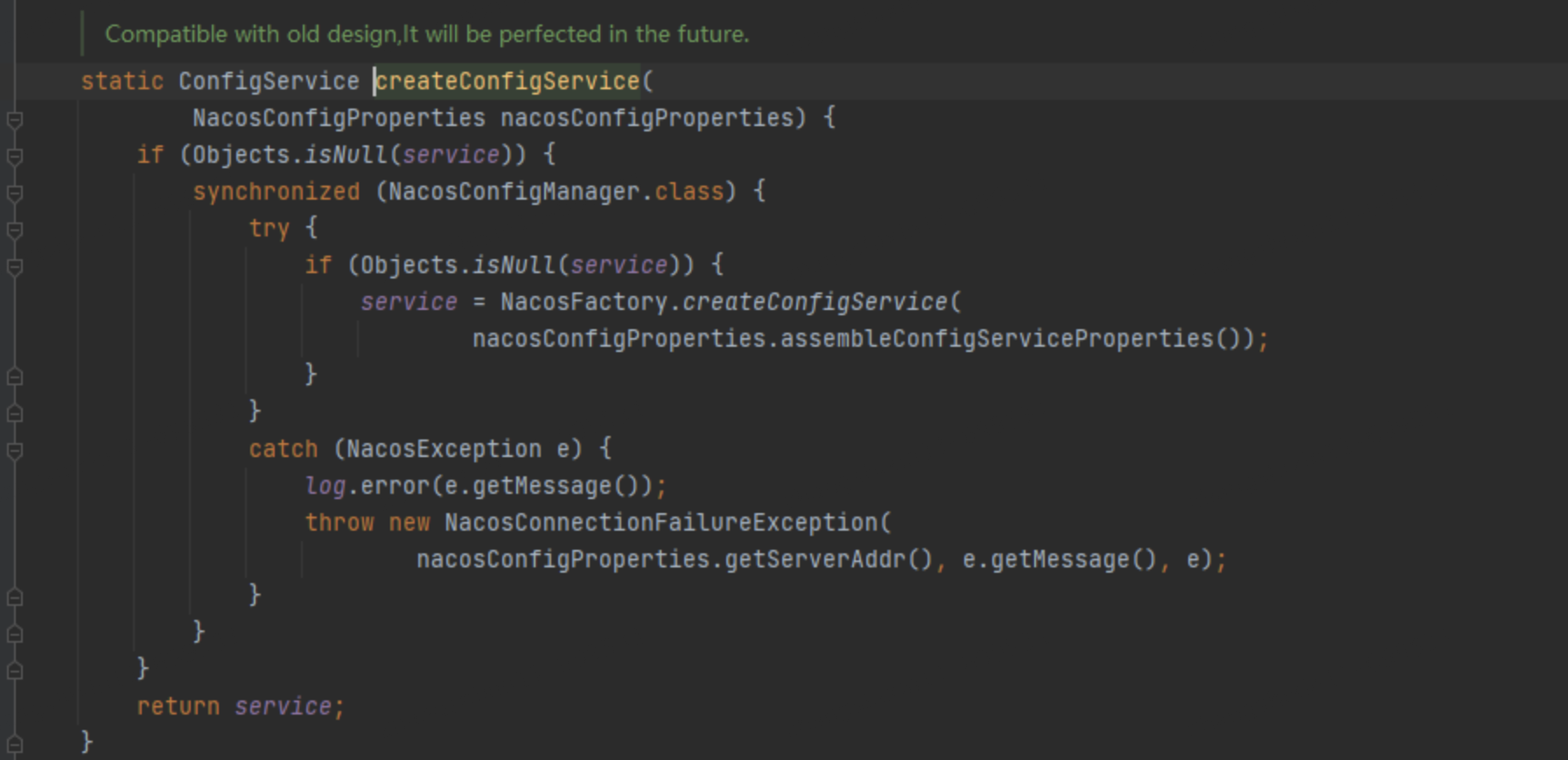This screenshot has height=760, width=1568.
Task: Click fold end marker of the catch block's closing brace
Action: [x=14, y=597]
